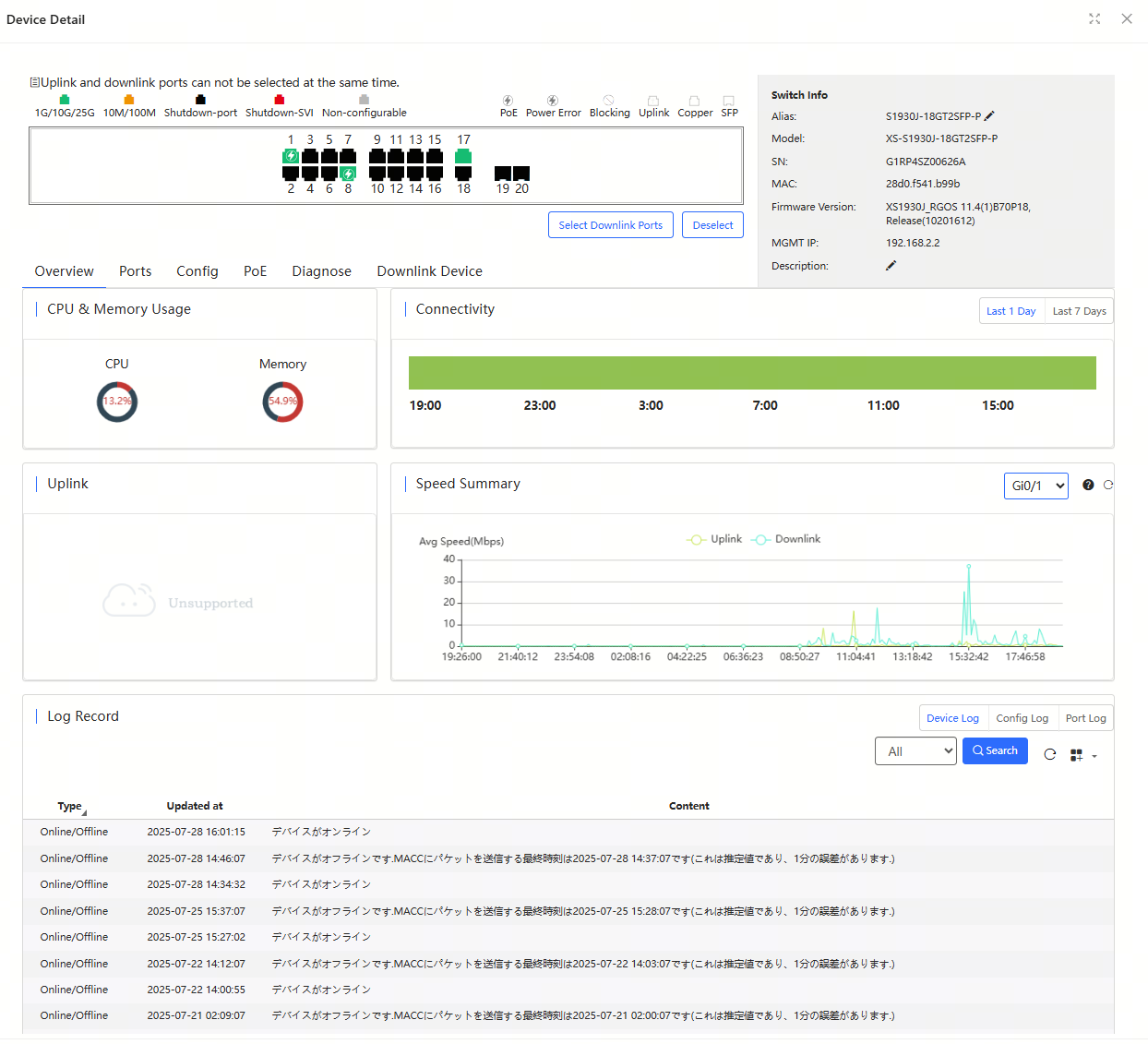The image size is (1148, 1044).
Task: Edit the switch alias with the pencil icon
Action: (989, 116)
